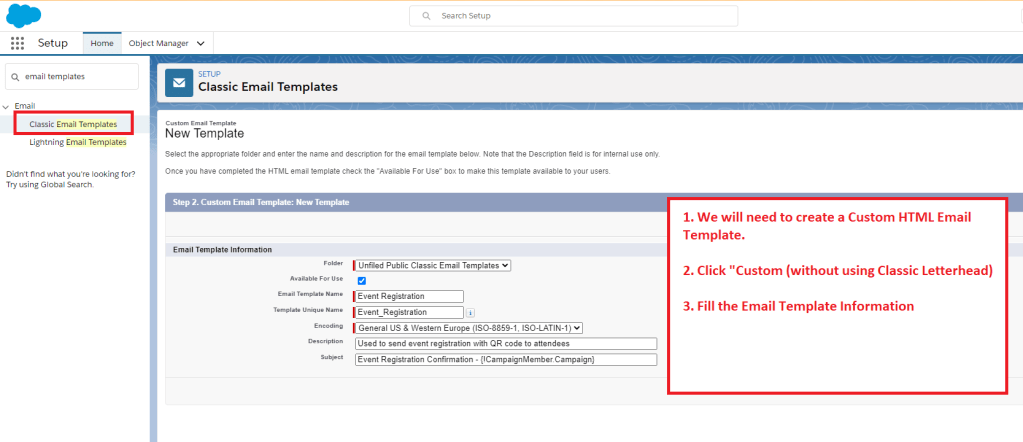This screenshot has height=442, width=1023.
Task: Open the Folder dropdown
Action: (x=434, y=265)
